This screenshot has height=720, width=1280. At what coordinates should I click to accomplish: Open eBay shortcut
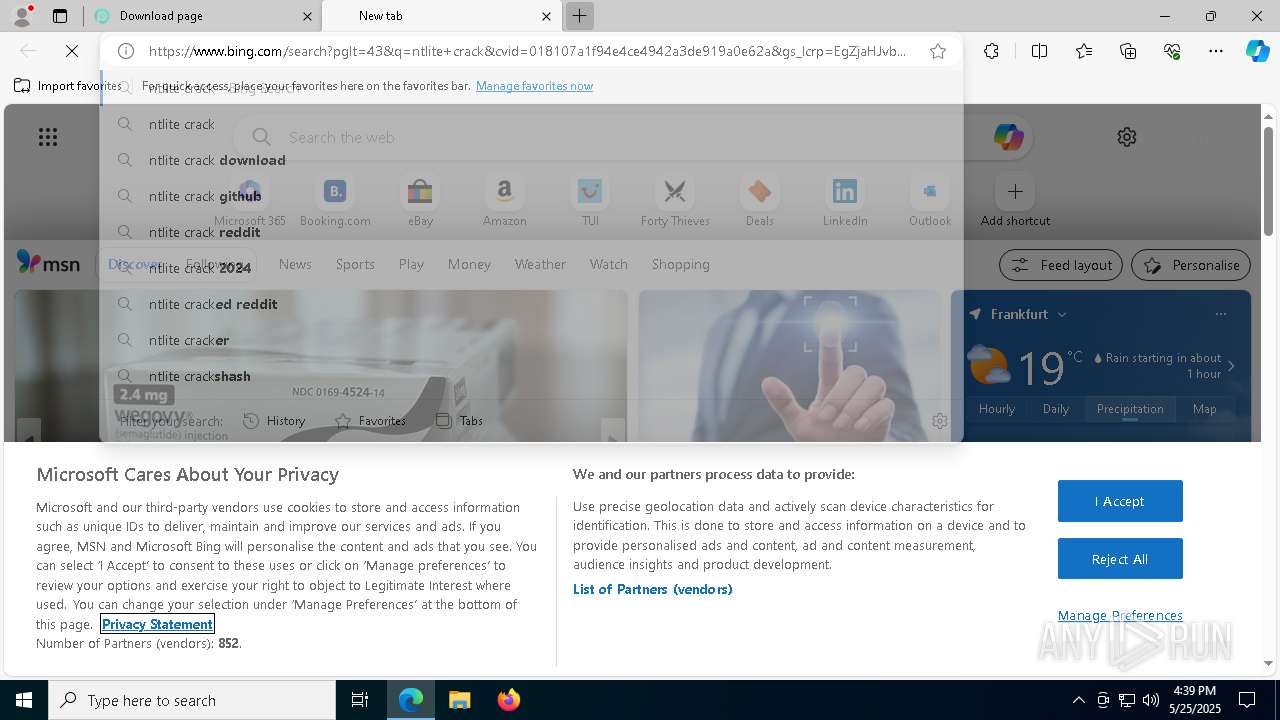420,201
